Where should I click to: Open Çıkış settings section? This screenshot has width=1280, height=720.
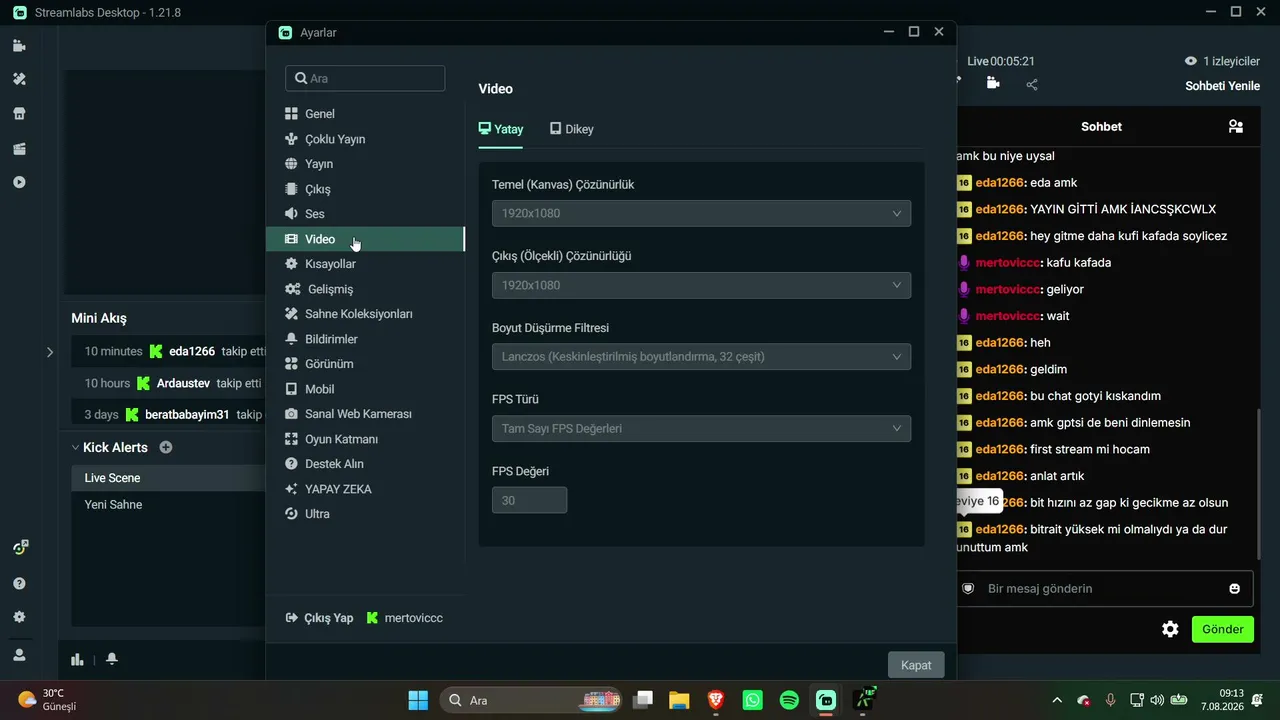365,189
